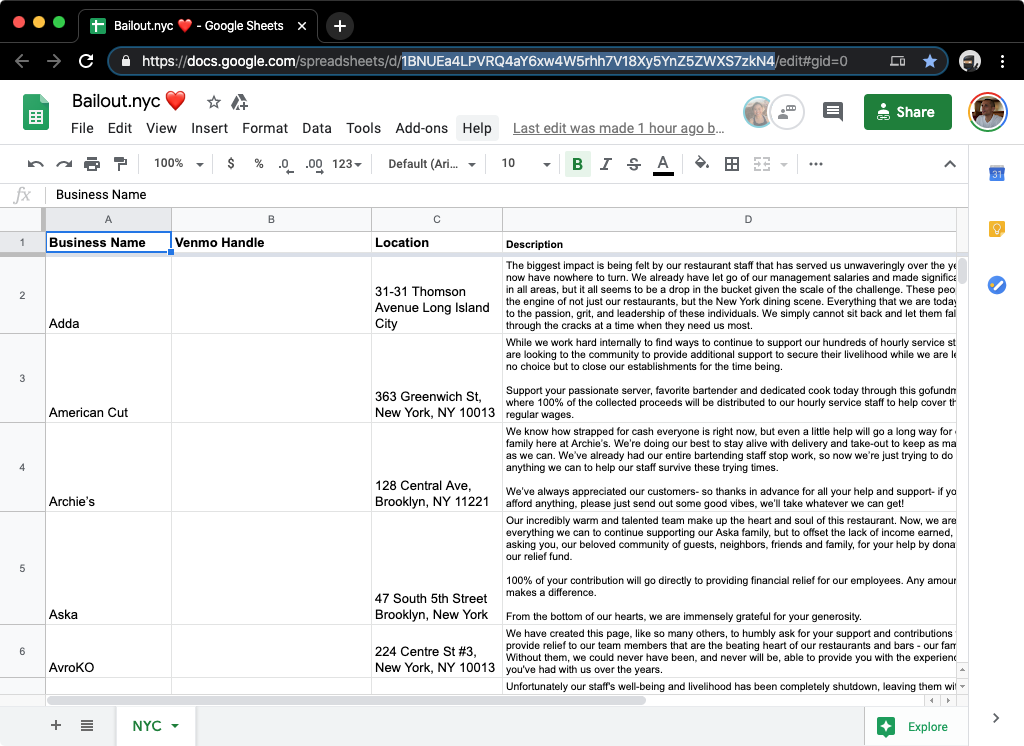Format as percent icon
Screen dimensions: 1024x746
(259, 163)
